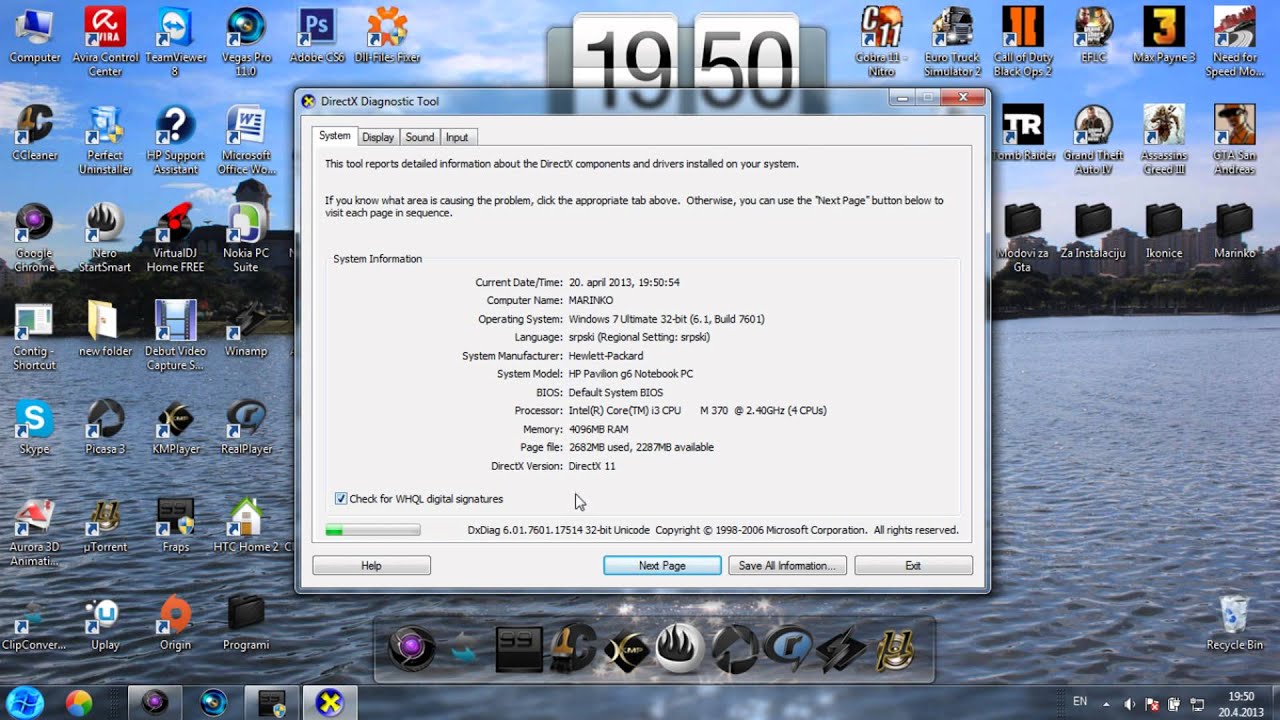Launch Nero flame icon in dock
The height and width of the screenshot is (720, 1280).
(x=679, y=649)
